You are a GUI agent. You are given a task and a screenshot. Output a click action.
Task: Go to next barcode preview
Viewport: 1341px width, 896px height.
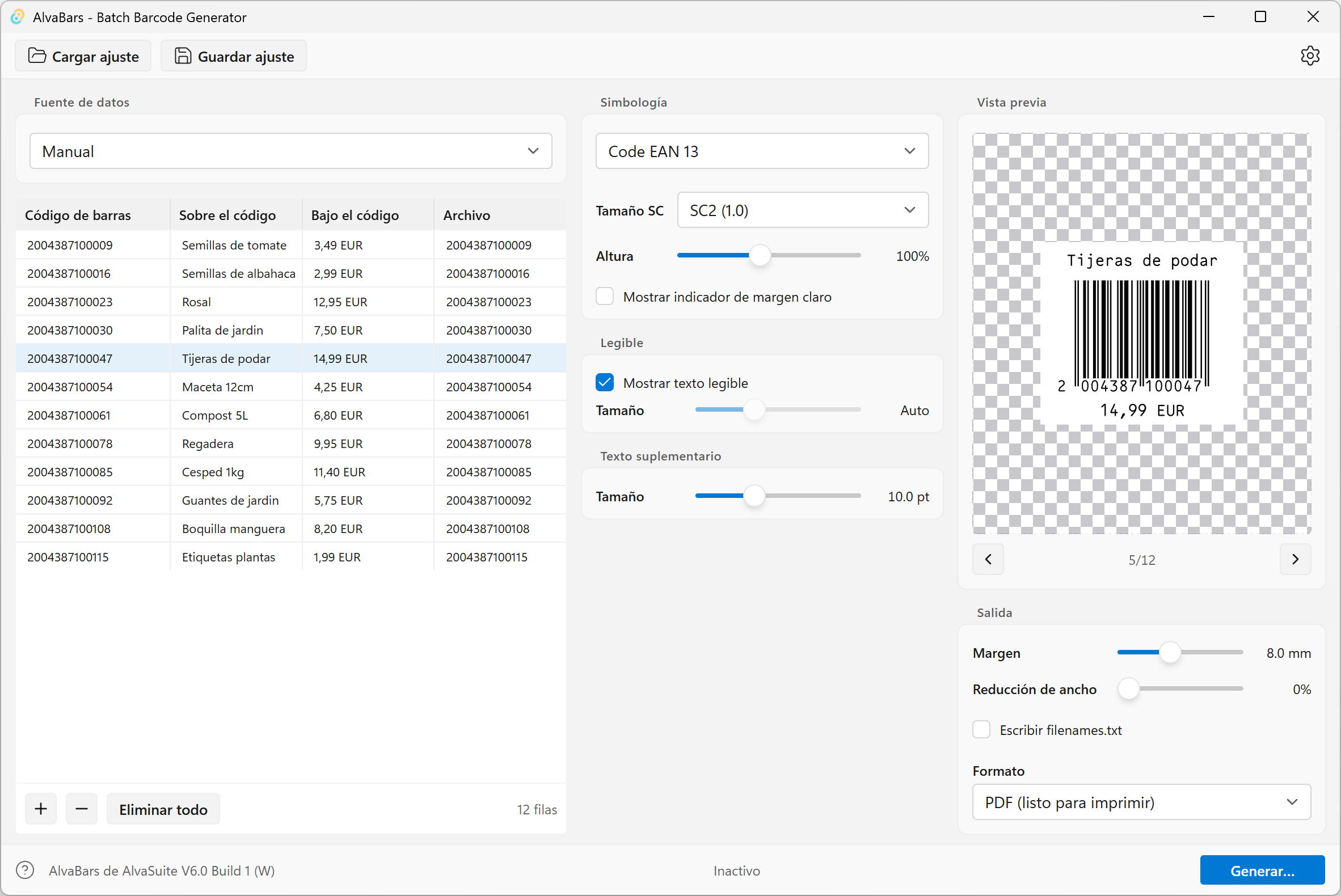click(1295, 559)
